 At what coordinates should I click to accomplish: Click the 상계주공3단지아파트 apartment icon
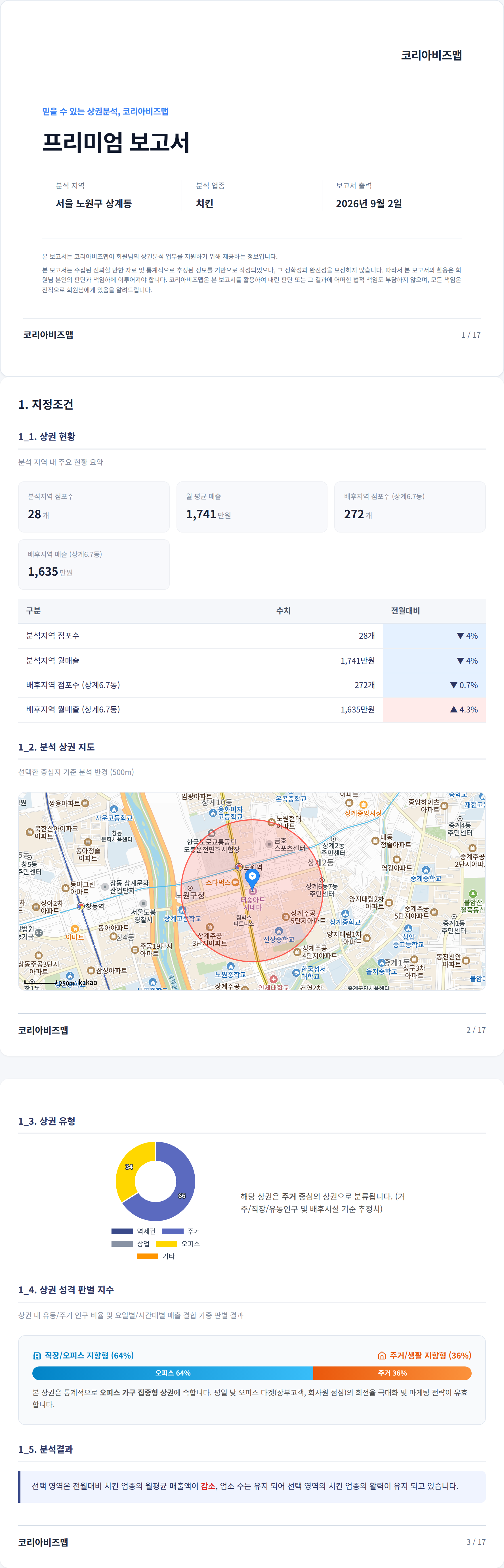(x=210, y=927)
